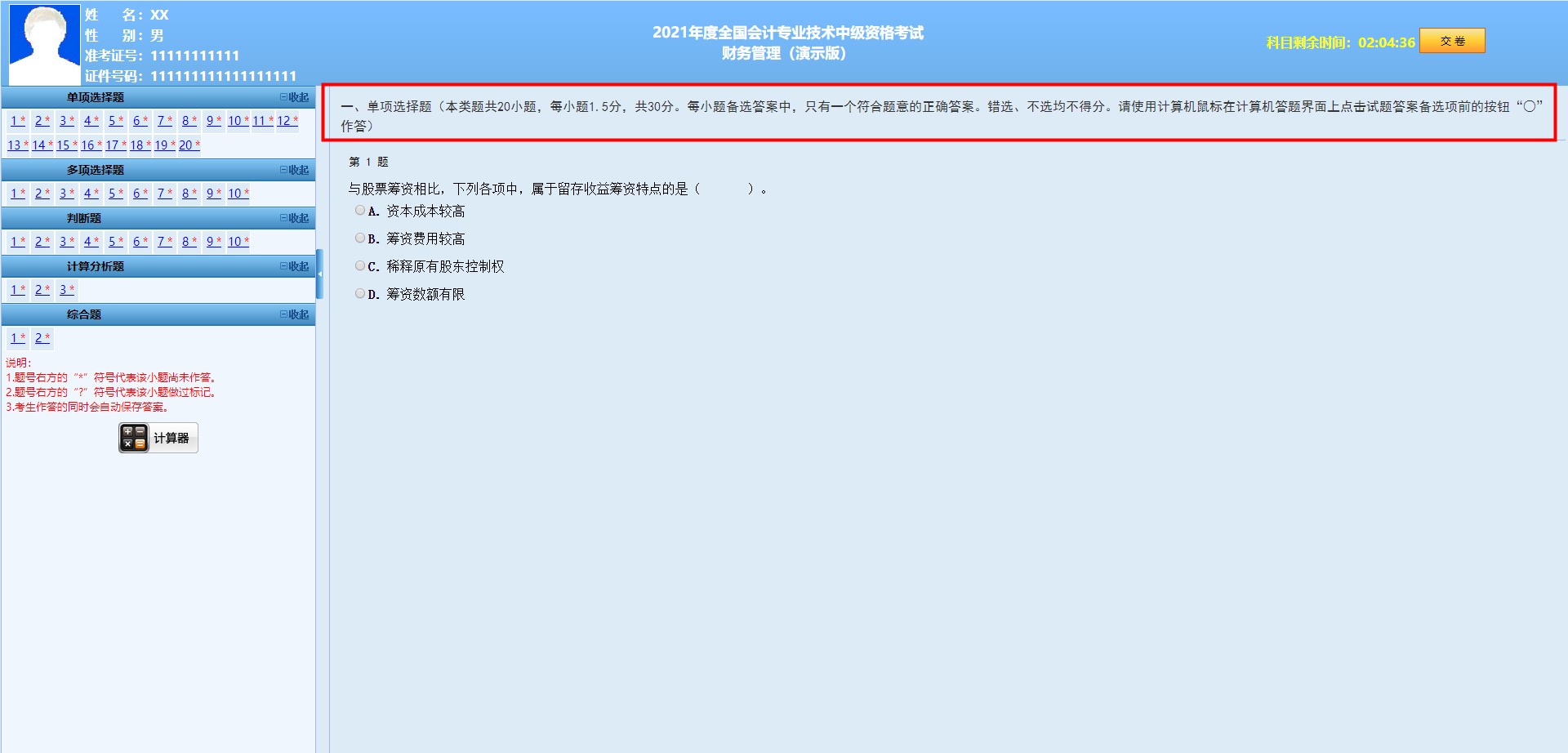Go to 单项选择题 question 5
Screen dimensions: 1568x753
pyautogui.click(x=116, y=121)
